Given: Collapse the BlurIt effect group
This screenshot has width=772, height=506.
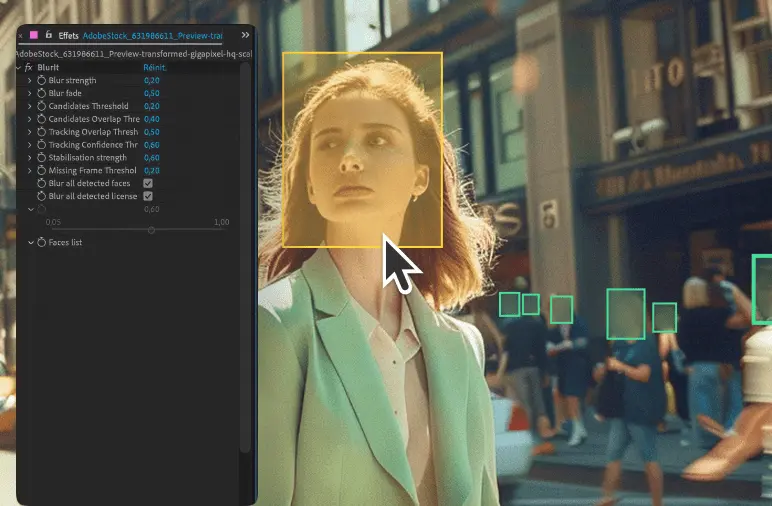Looking at the screenshot, I should [19, 67].
